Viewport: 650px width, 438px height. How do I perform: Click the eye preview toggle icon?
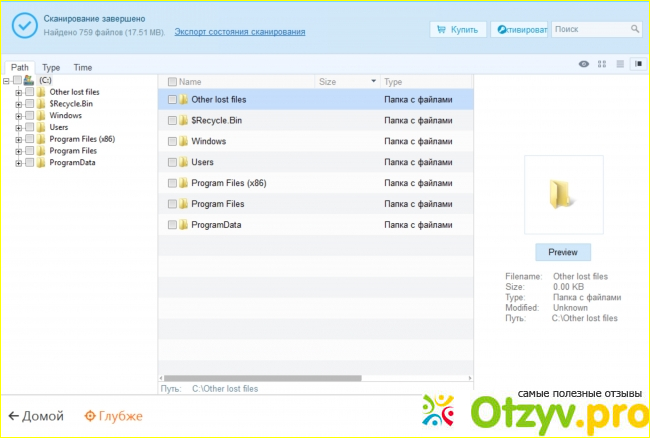[584, 64]
